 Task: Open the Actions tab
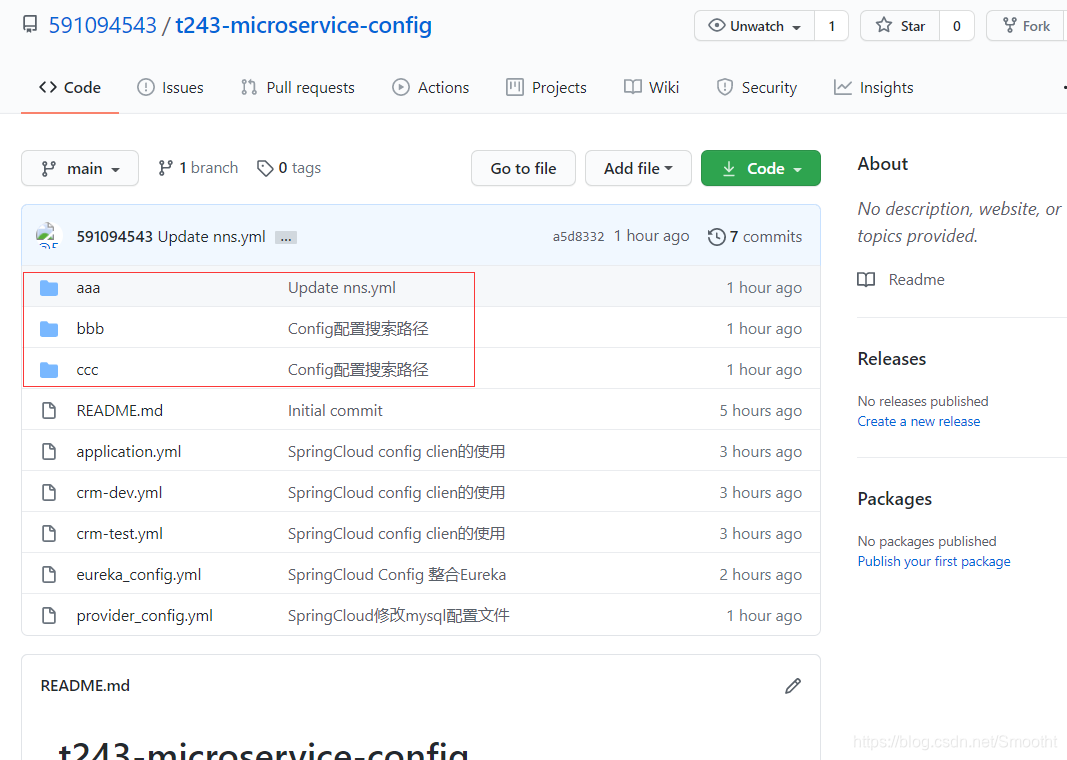[x=431, y=88]
